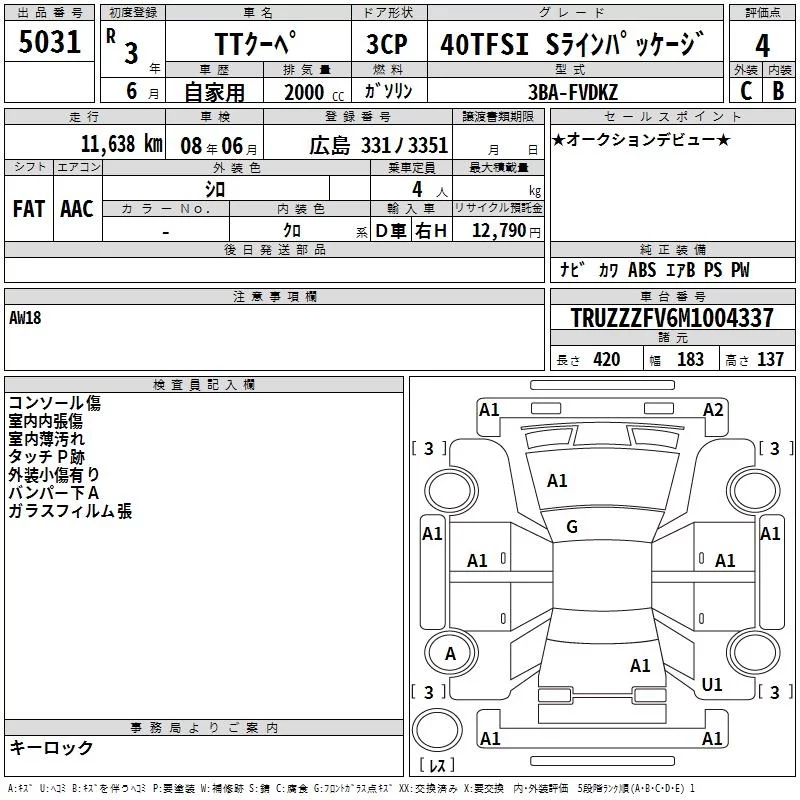
Task: Select lot number 5031
Action: tap(49, 42)
